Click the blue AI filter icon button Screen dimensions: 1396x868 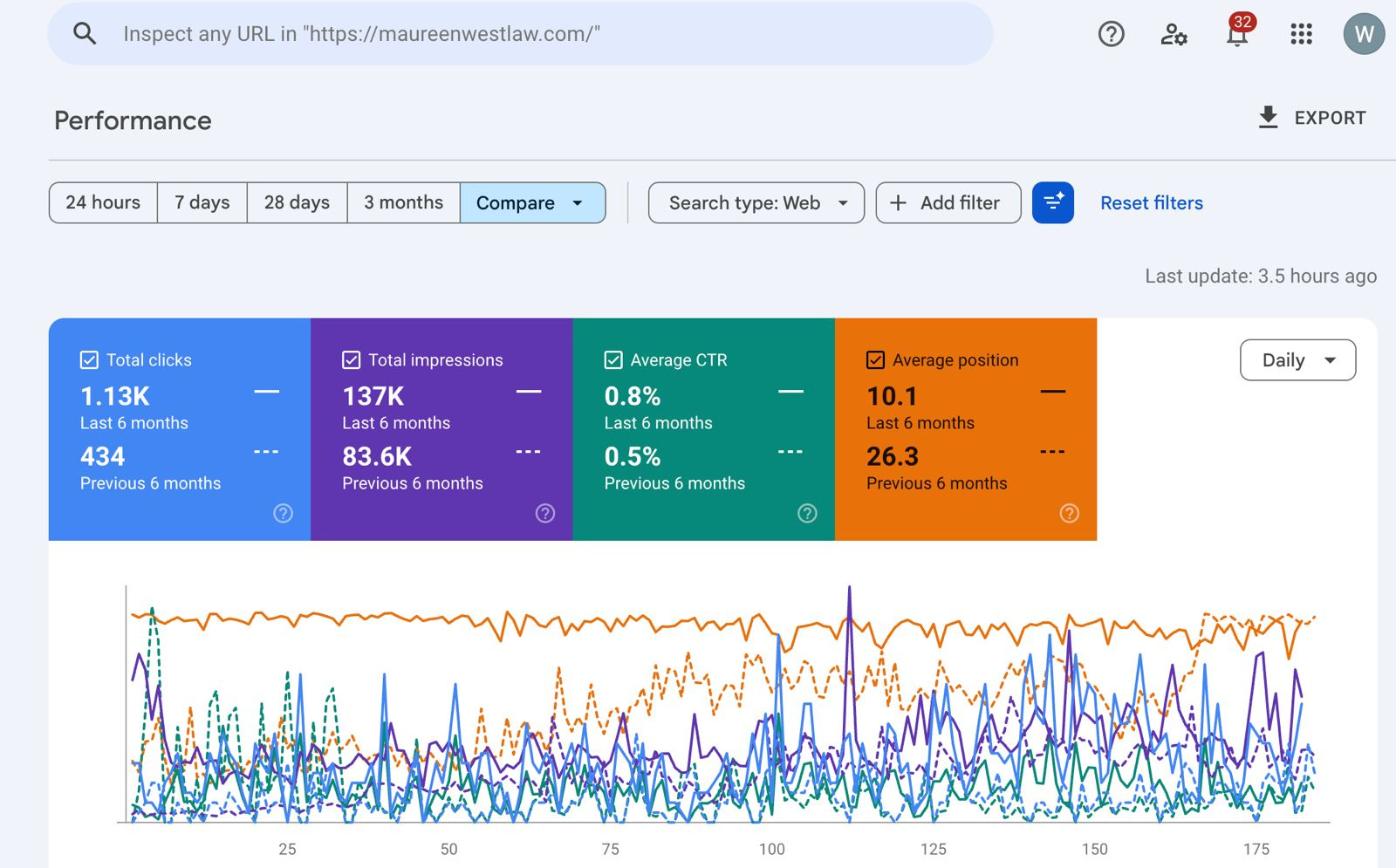click(x=1052, y=202)
